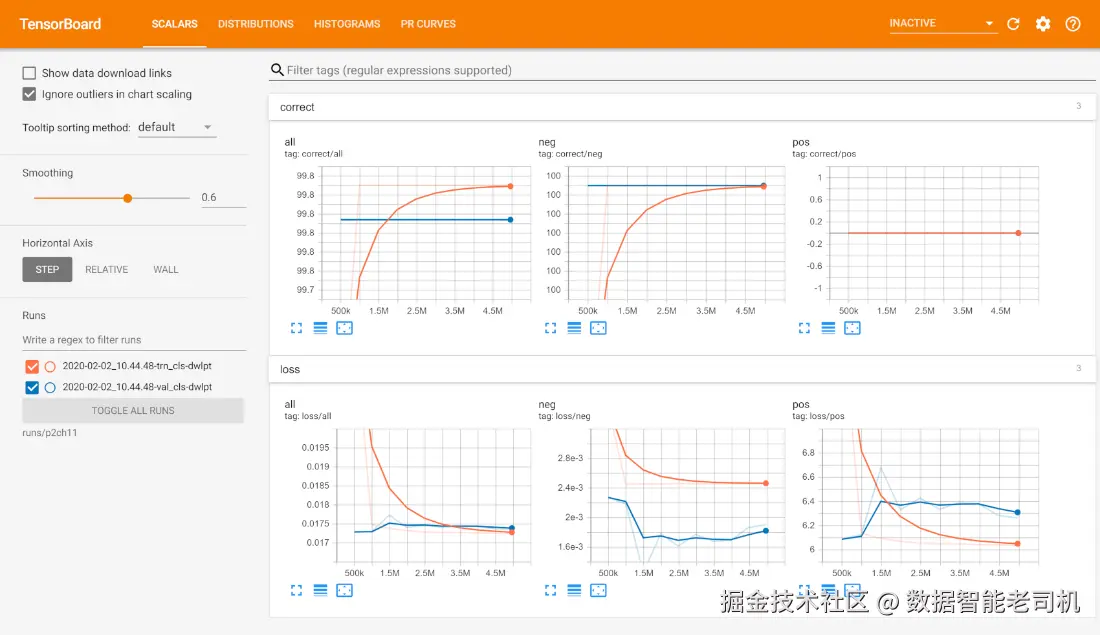Screen dimensions: 1100x635
Task: Expand loss/neg chart to full size
Action: click(x=550, y=590)
